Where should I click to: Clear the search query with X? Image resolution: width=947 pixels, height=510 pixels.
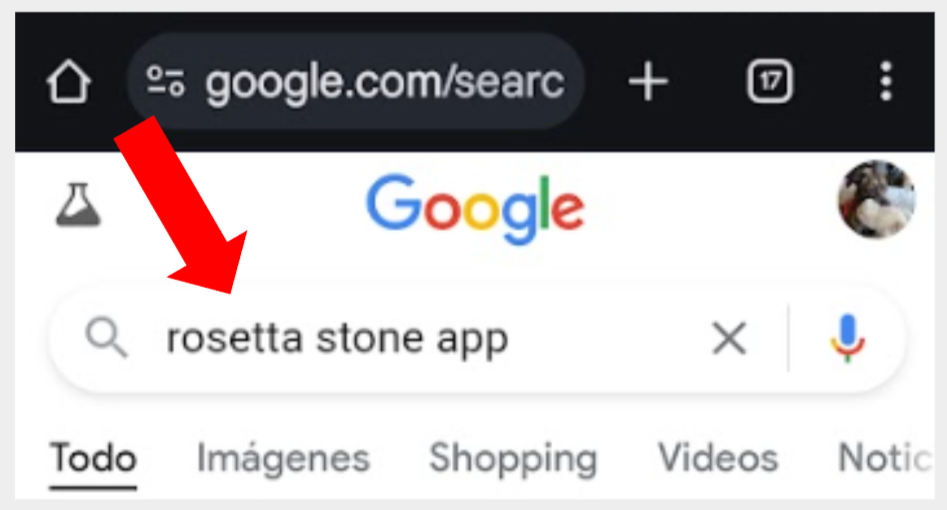pos(729,340)
